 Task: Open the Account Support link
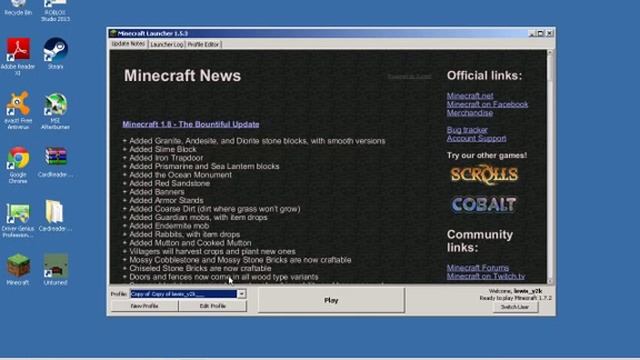click(x=476, y=138)
